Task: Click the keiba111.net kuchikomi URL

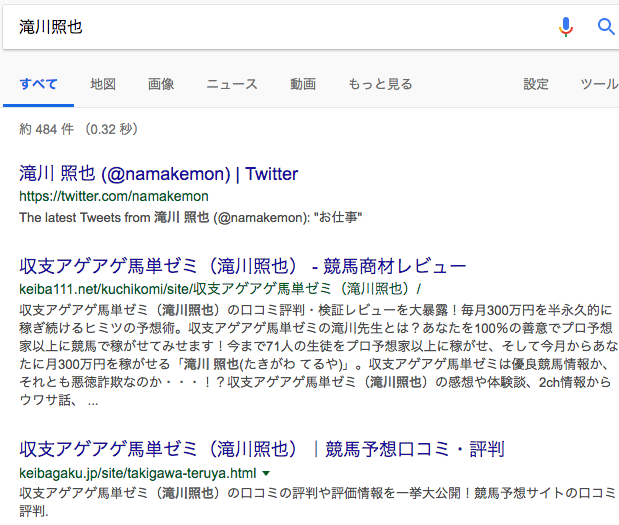Action: tap(220, 289)
